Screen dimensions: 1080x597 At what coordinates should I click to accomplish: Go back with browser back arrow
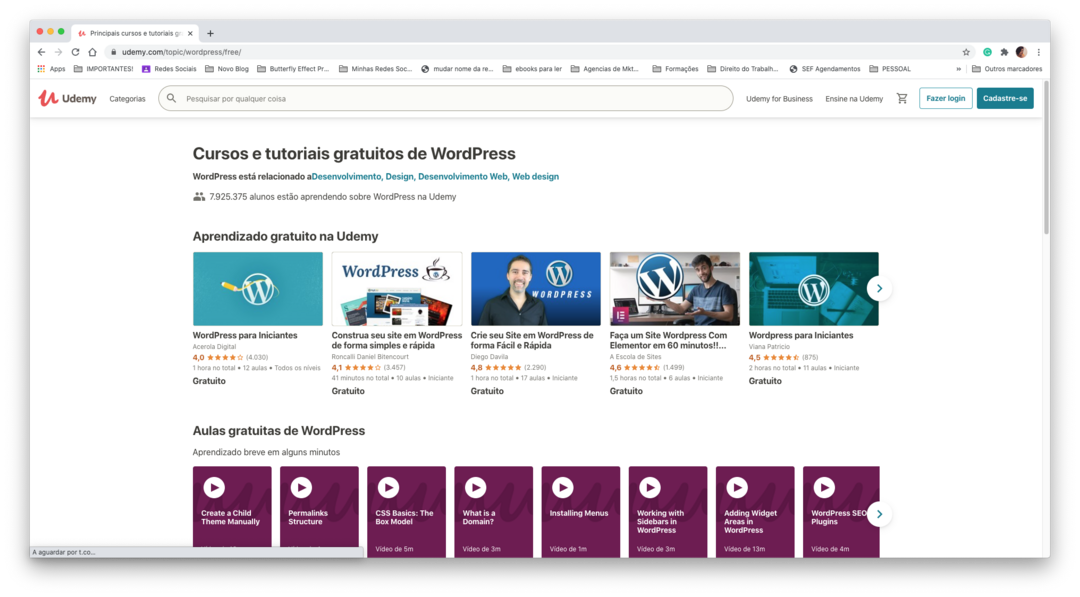(x=41, y=52)
